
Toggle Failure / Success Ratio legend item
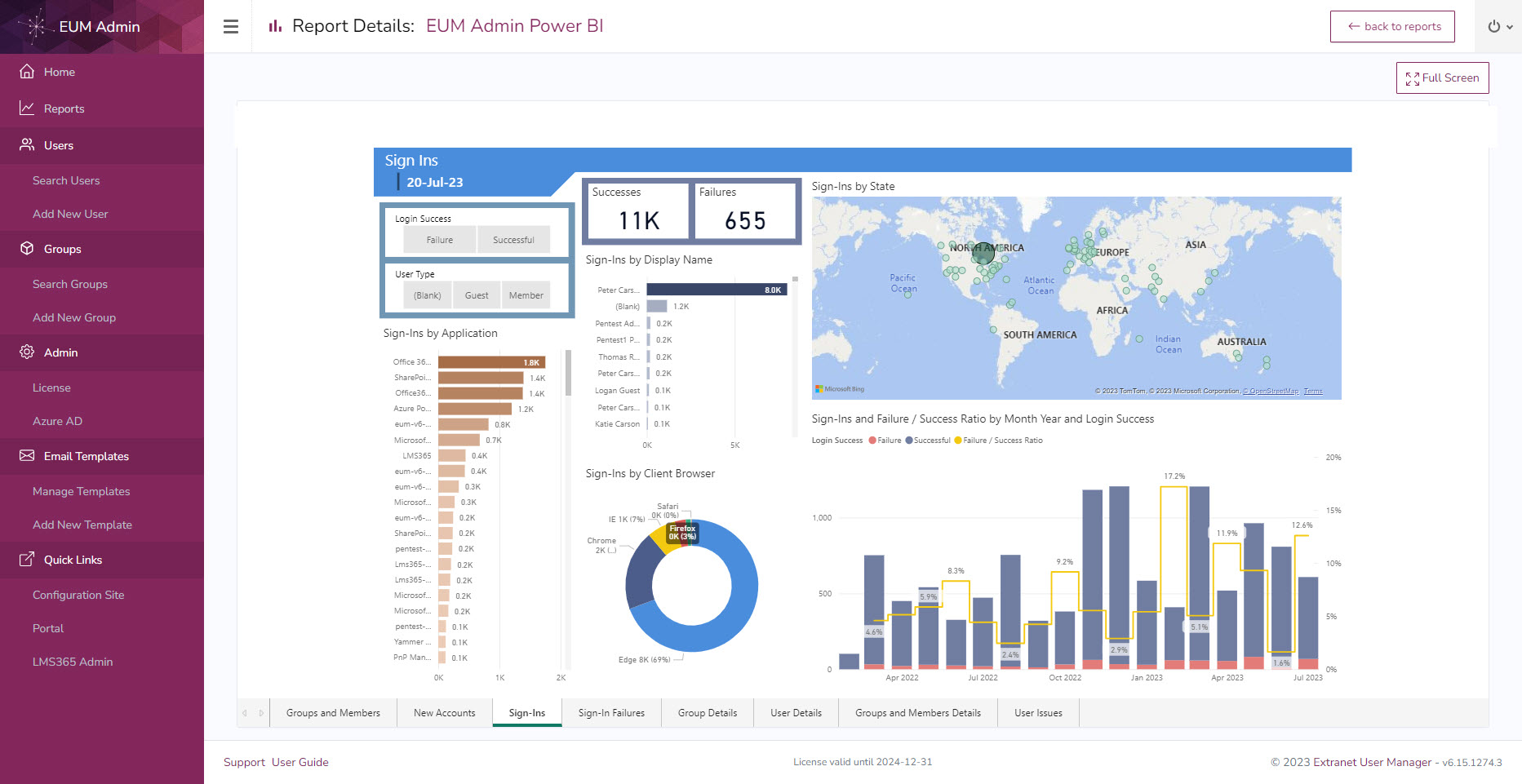coord(998,441)
